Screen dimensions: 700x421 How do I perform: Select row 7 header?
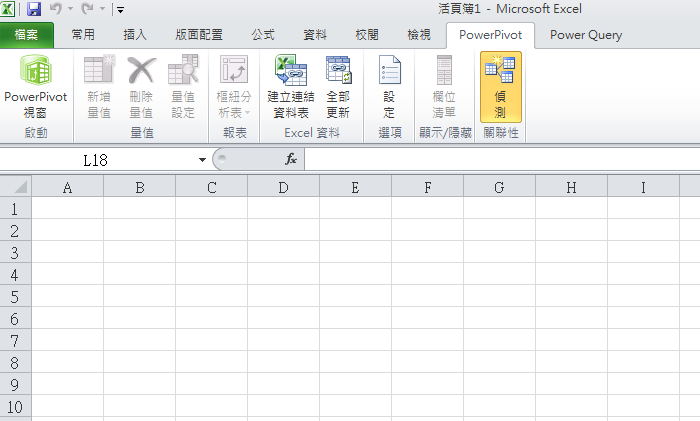click(x=15, y=340)
